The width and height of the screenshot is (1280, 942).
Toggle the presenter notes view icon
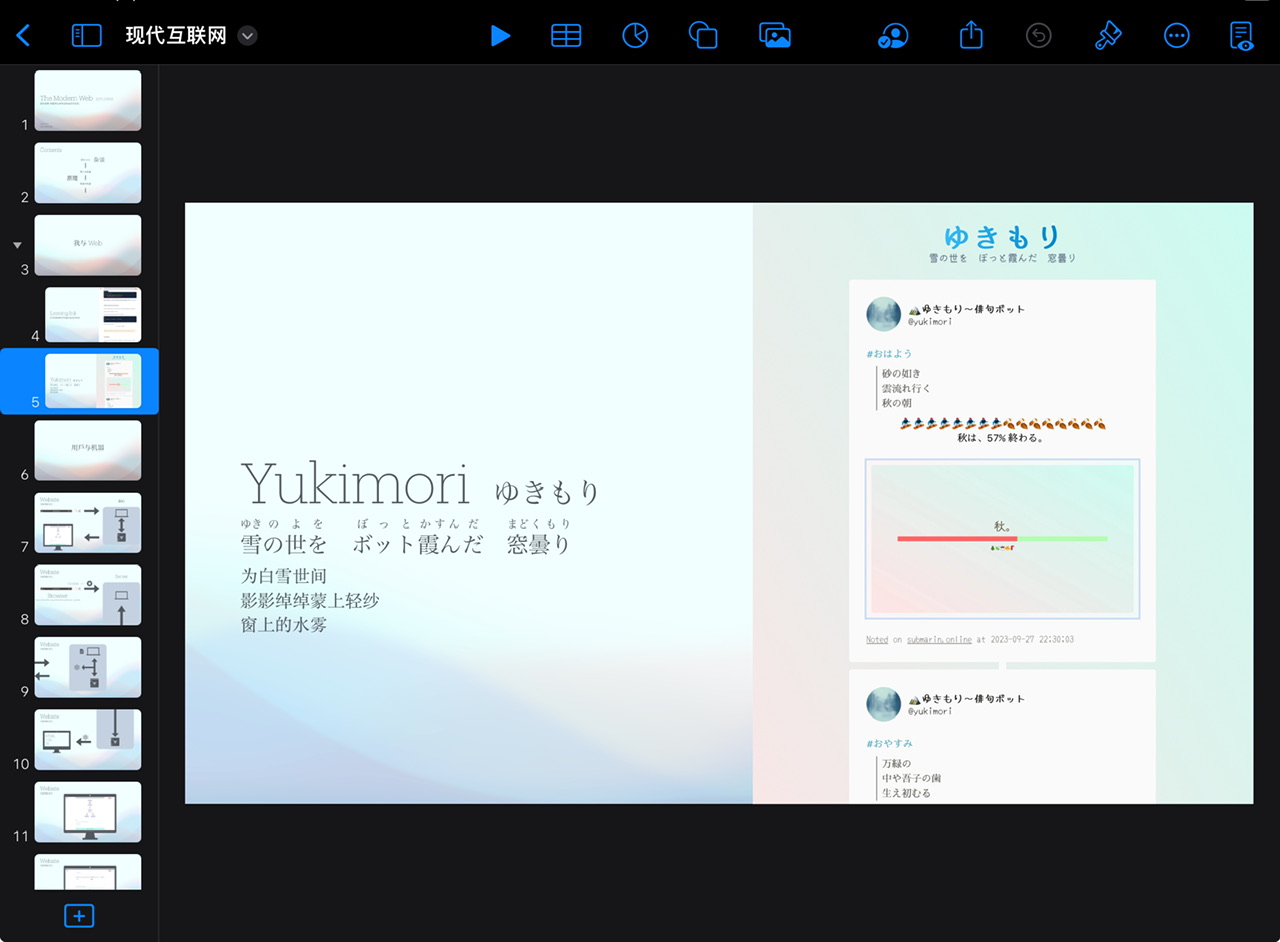[1241, 36]
